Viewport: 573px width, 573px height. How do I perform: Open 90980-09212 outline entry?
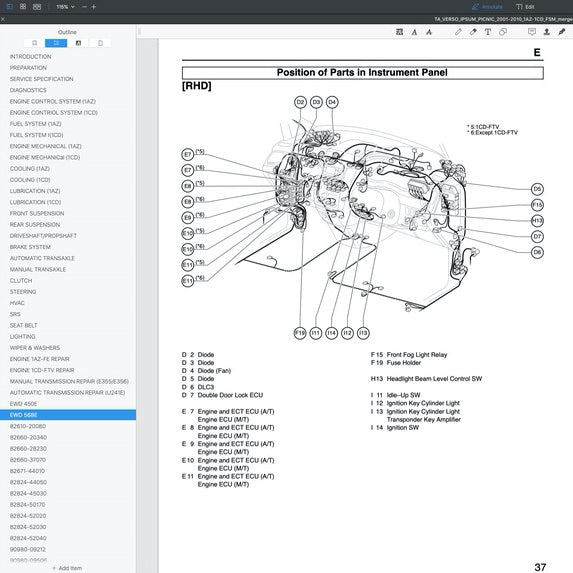click(28, 550)
